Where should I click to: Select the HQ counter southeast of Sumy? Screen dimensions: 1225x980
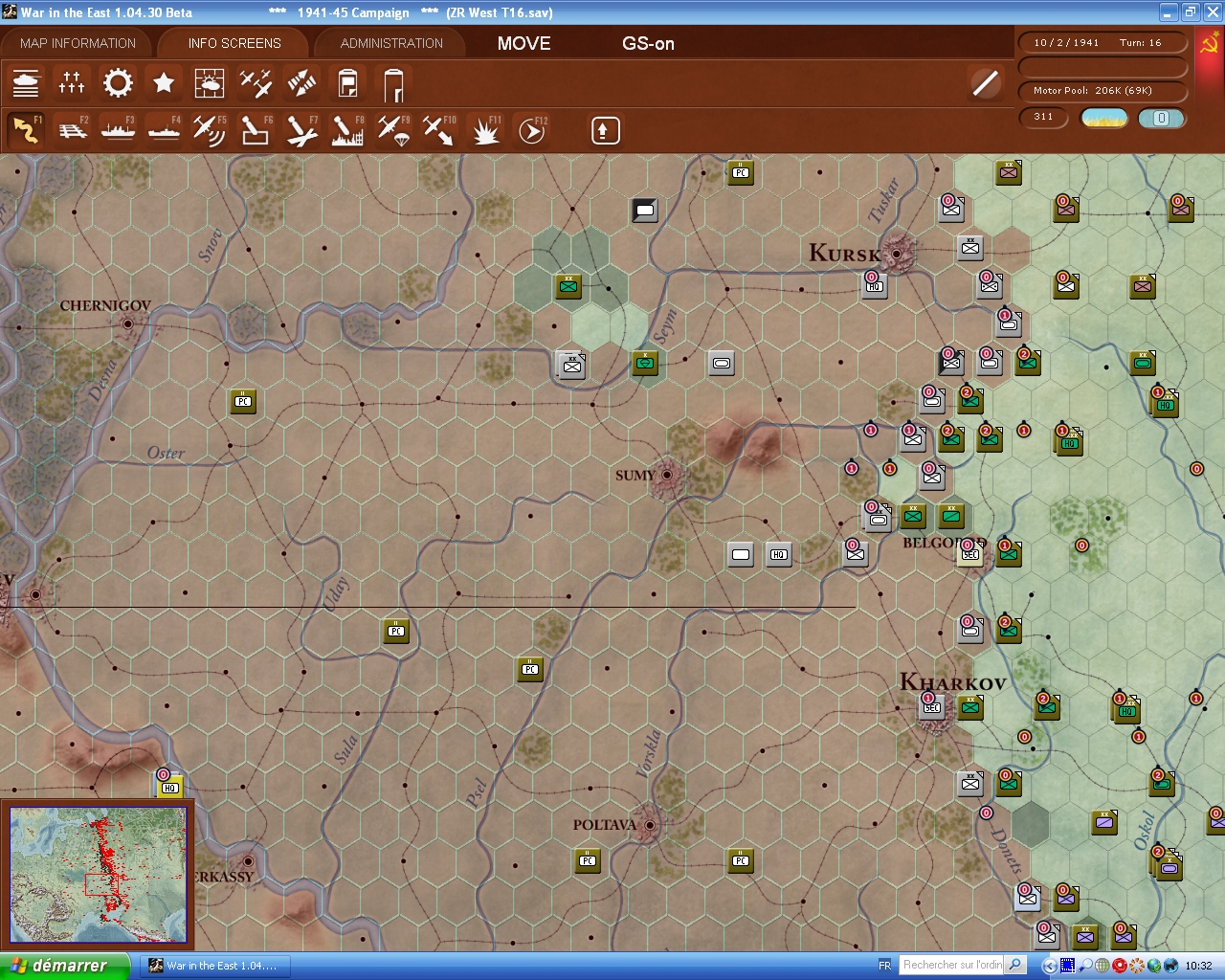tap(779, 554)
